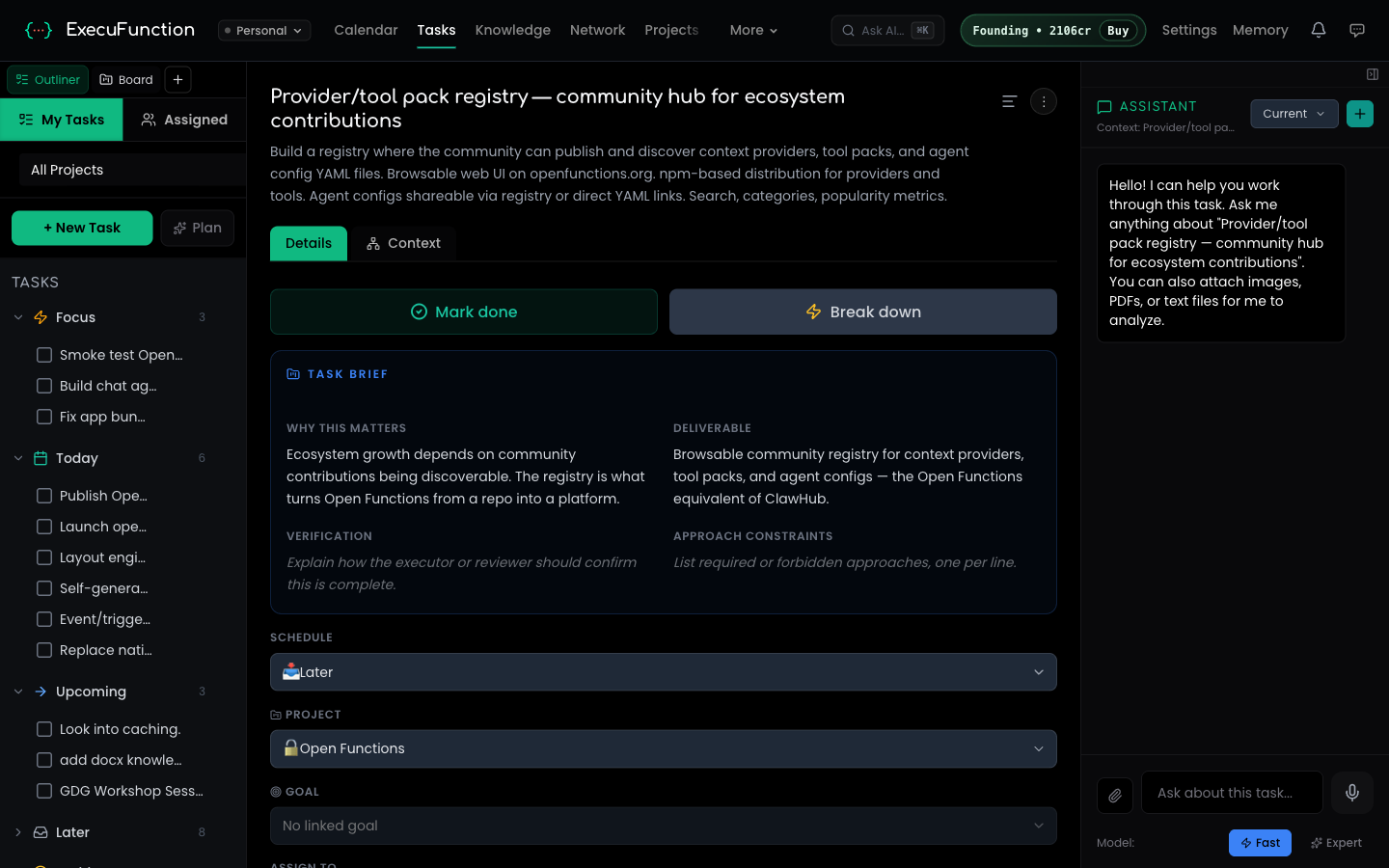Click the Ask about this task input field
The image size is (1389, 868).
1232,793
